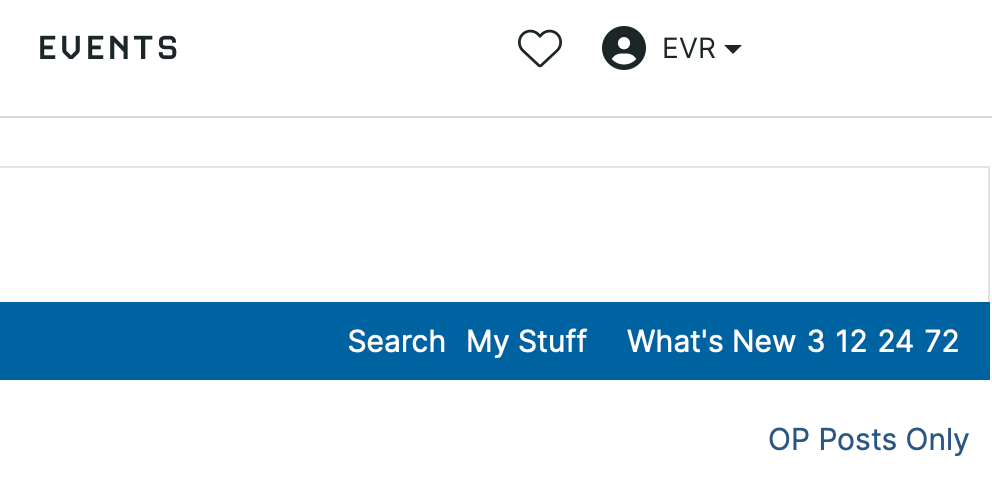Click blank area left of OP Posts Only
Image resolution: width=992 pixels, height=478 pixels.
[400, 440]
